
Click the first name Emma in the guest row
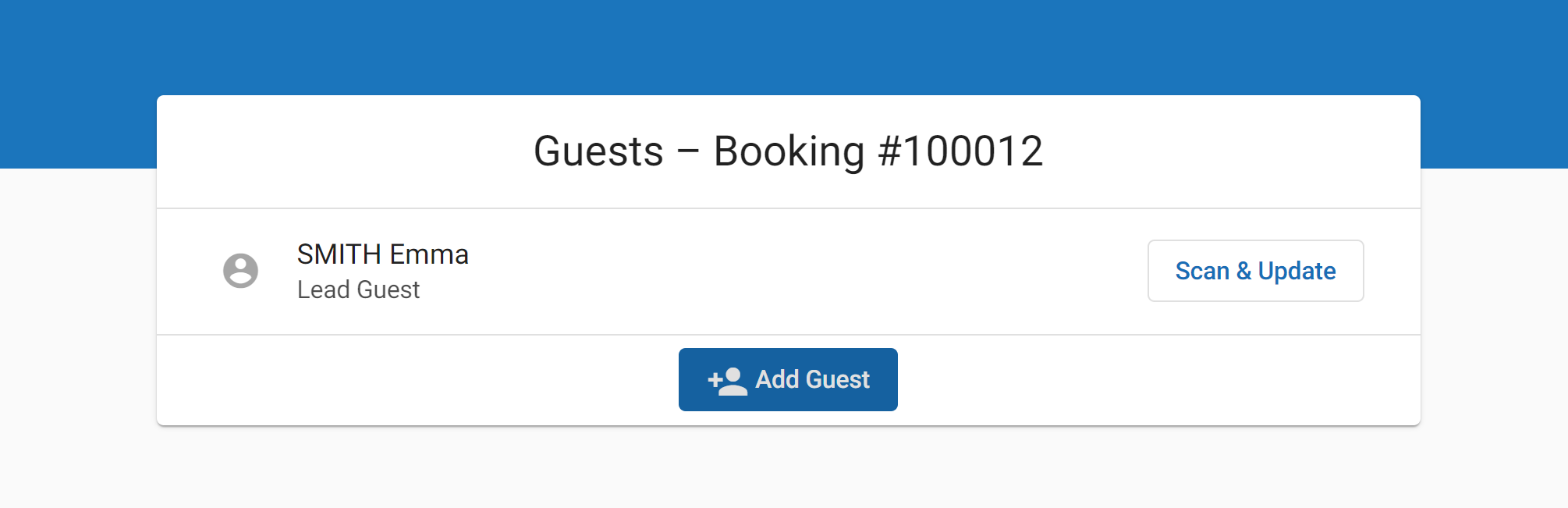429,254
